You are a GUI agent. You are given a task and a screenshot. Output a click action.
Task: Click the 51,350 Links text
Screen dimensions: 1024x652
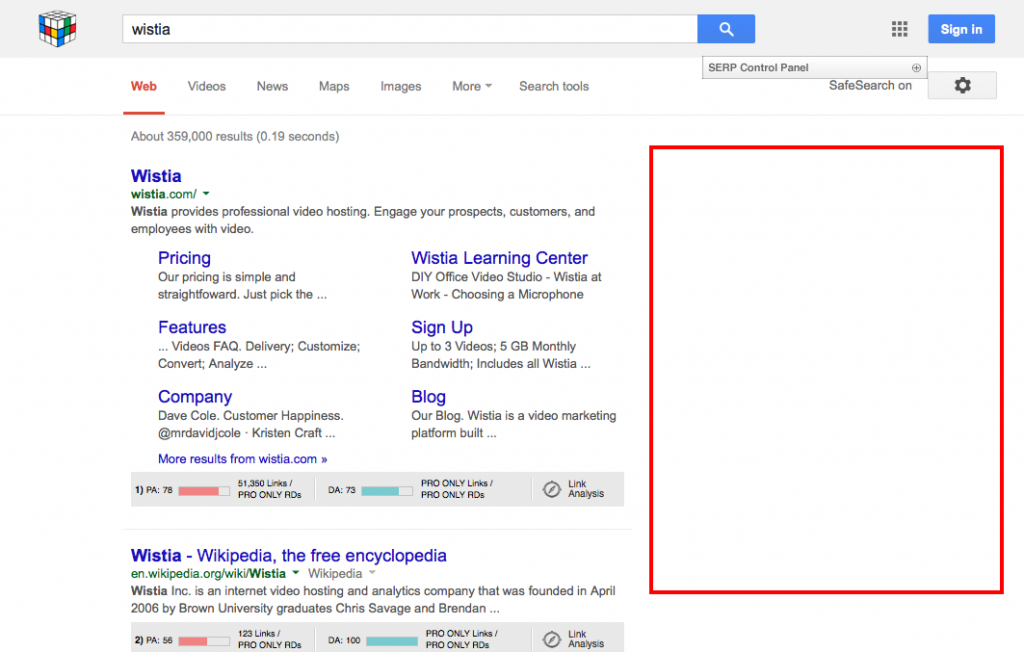click(x=264, y=483)
